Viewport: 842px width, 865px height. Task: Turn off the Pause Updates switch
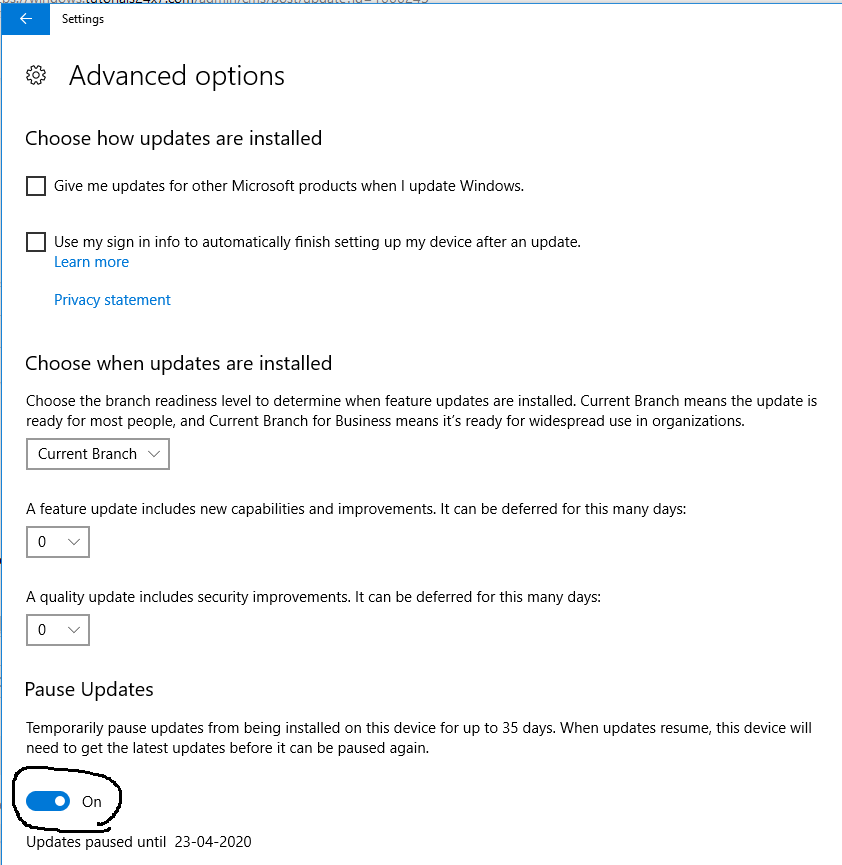[48, 801]
